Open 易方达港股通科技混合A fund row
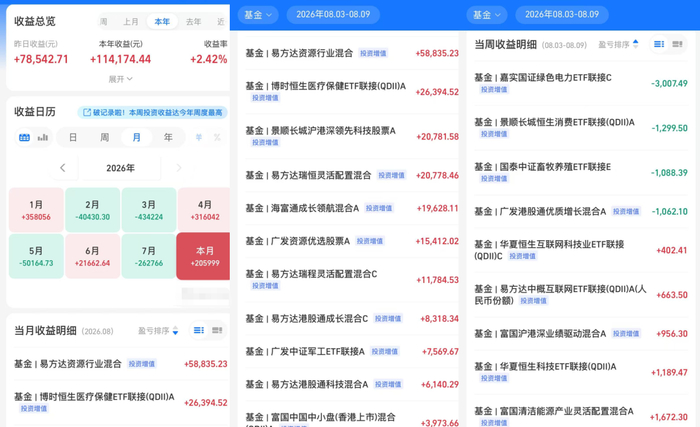Image resolution: width=700 pixels, height=427 pixels. pos(352,384)
